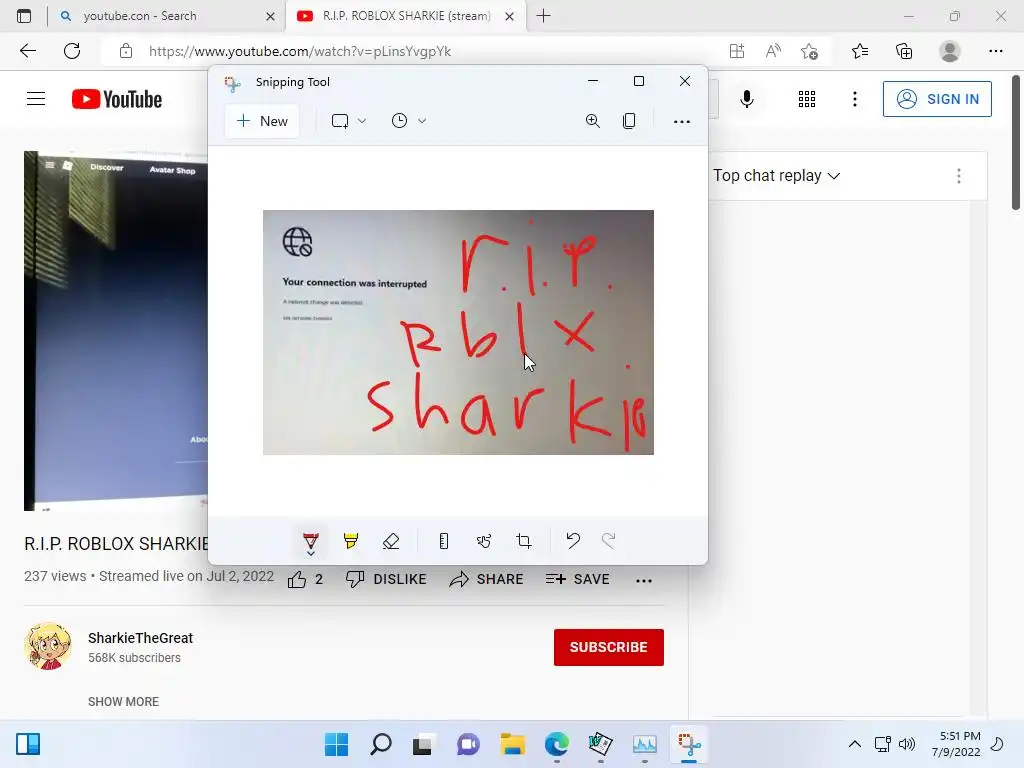Toggle the ruler tool

(443, 541)
